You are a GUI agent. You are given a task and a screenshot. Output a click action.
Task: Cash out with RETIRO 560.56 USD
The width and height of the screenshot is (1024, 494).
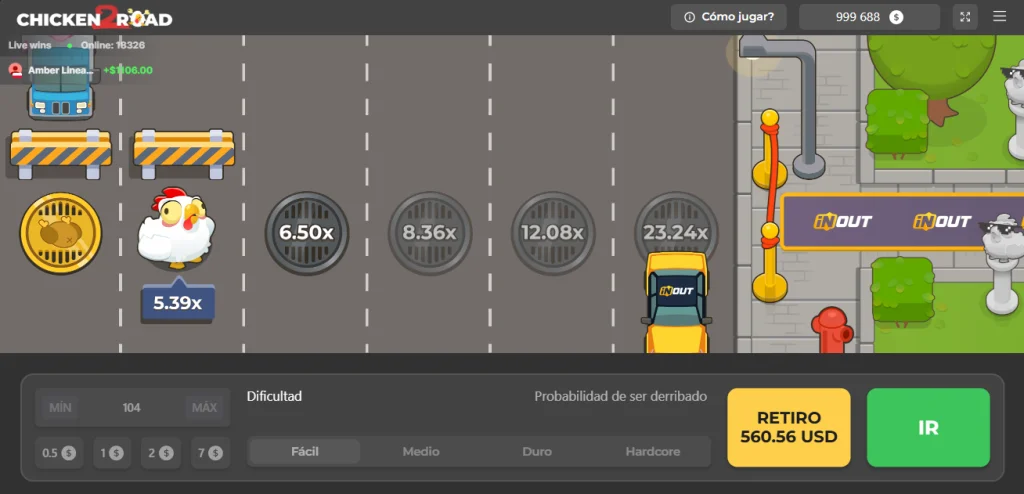[x=789, y=427]
